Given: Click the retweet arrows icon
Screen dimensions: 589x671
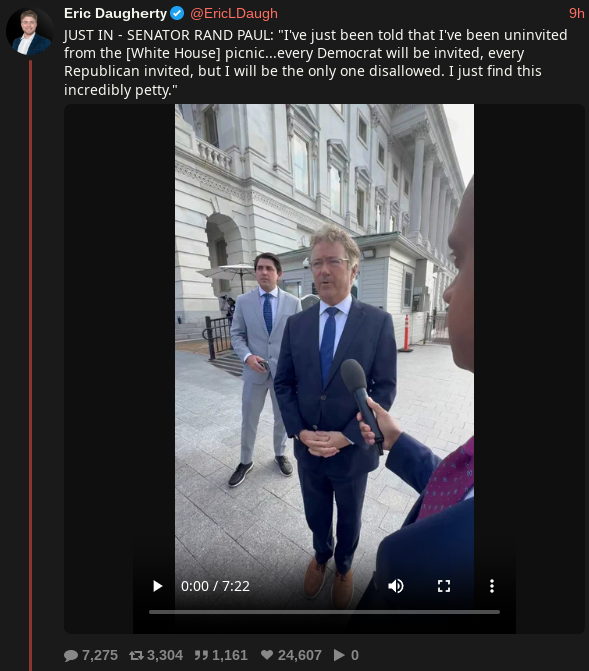Looking at the screenshot, I should 137,655.
